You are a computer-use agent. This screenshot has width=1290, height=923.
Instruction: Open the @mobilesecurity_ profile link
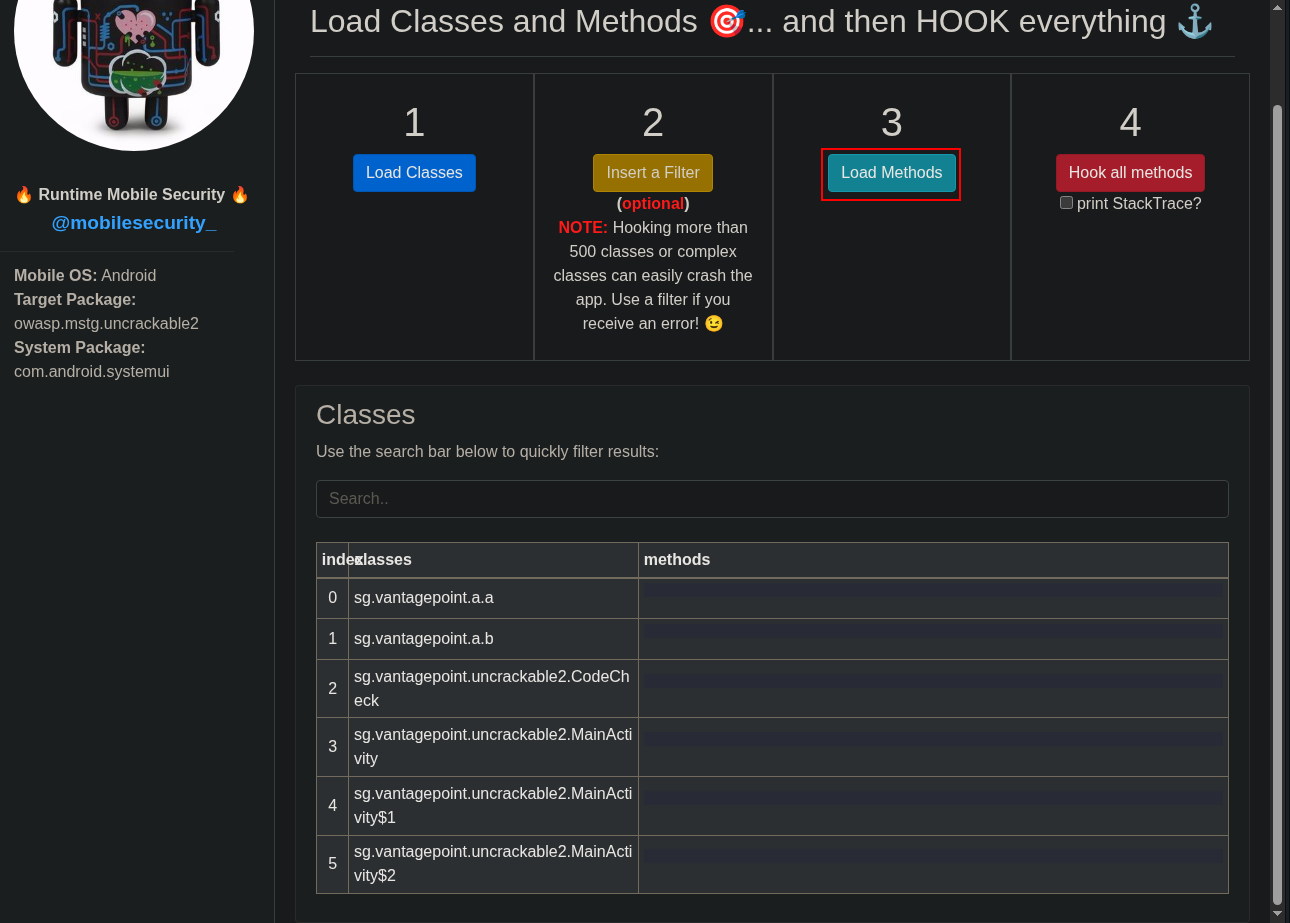(134, 223)
